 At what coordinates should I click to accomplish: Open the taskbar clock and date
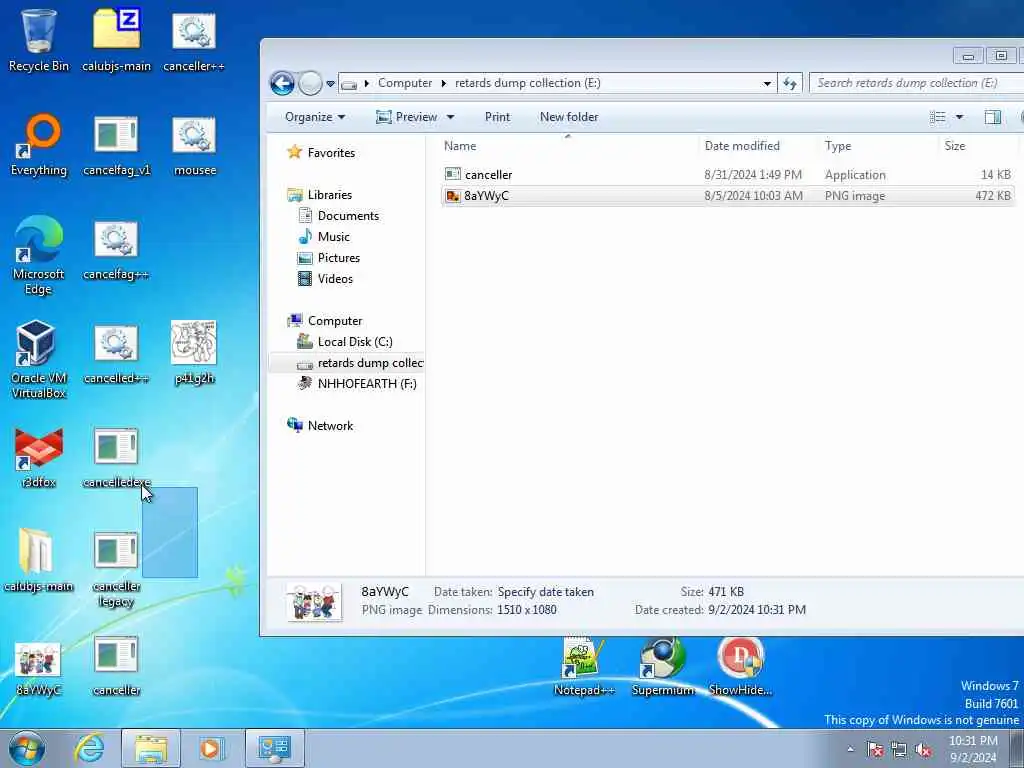[x=973, y=749]
